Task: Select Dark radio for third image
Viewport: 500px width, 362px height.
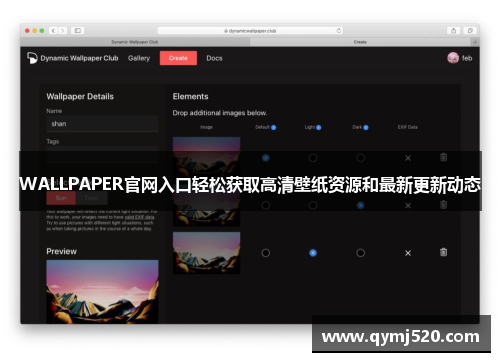Action: point(360,253)
